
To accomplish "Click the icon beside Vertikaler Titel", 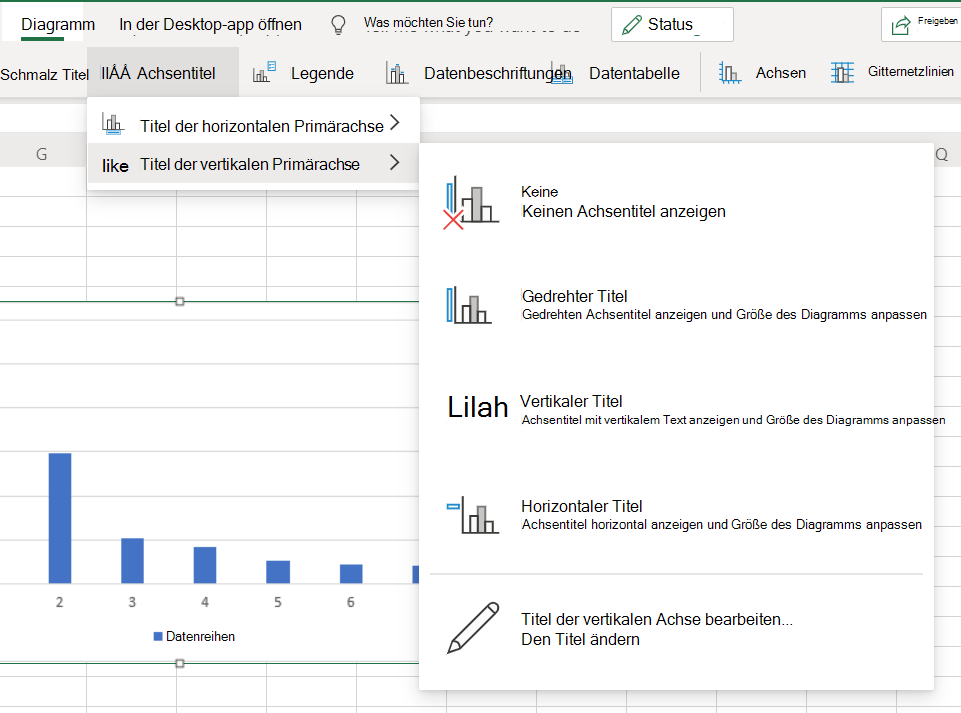I will (x=477, y=407).
